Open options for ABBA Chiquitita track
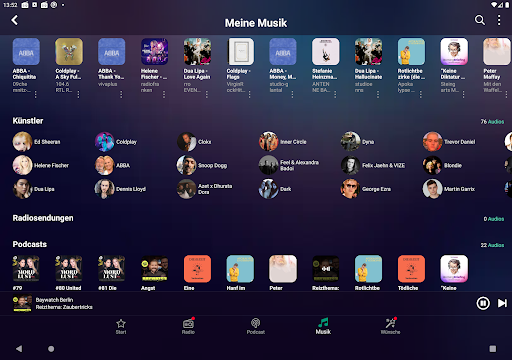Image resolution: width=512 pixels, height=360 pixels. [36, 95]
